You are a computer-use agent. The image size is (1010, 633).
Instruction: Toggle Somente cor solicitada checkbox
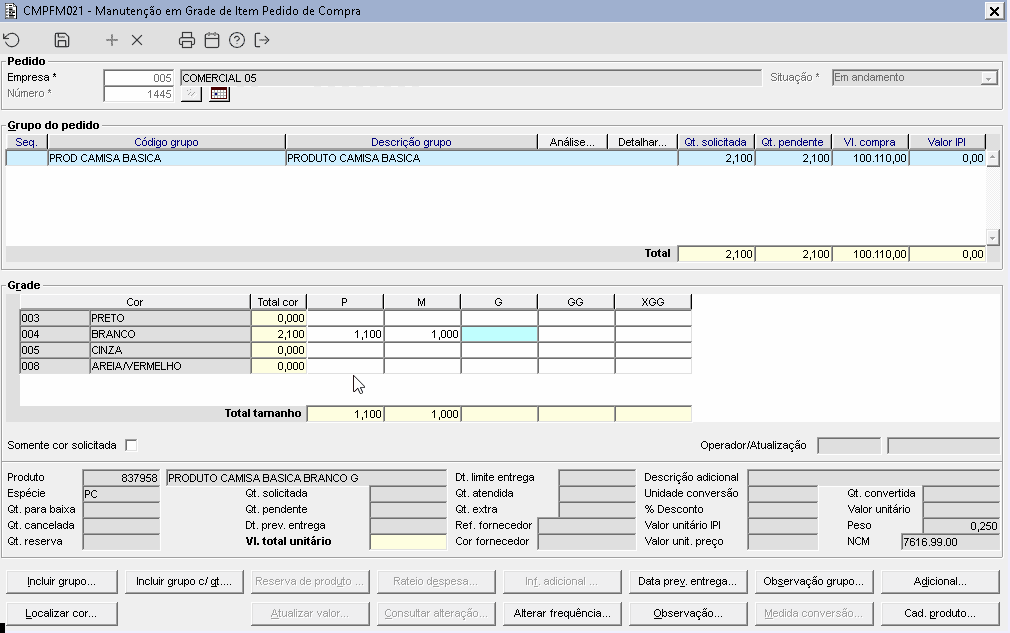coord(131,445)
